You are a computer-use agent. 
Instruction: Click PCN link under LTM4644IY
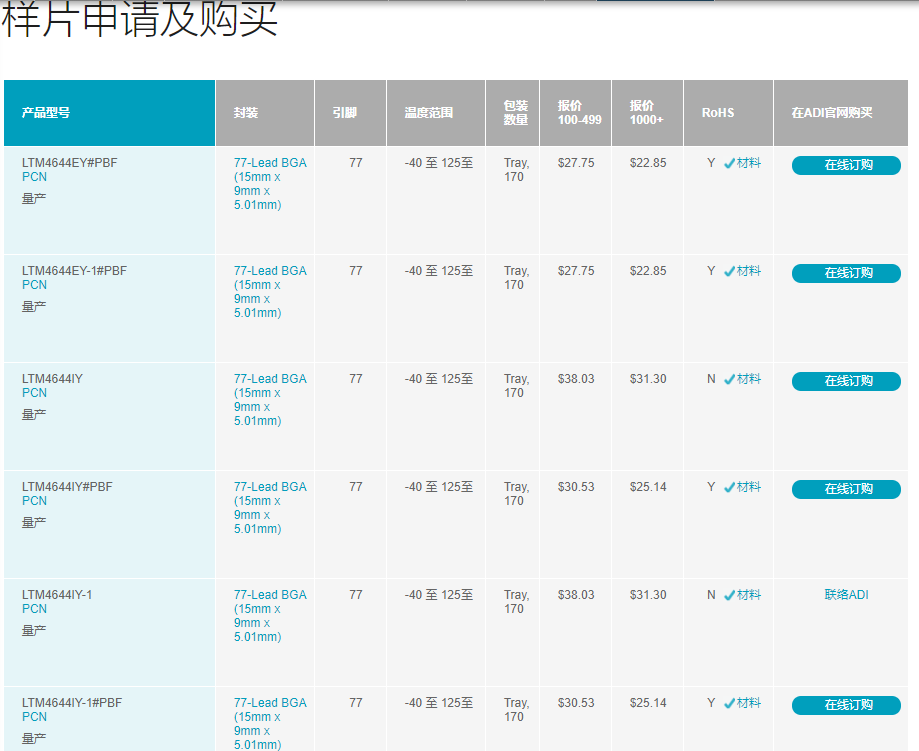34,393
